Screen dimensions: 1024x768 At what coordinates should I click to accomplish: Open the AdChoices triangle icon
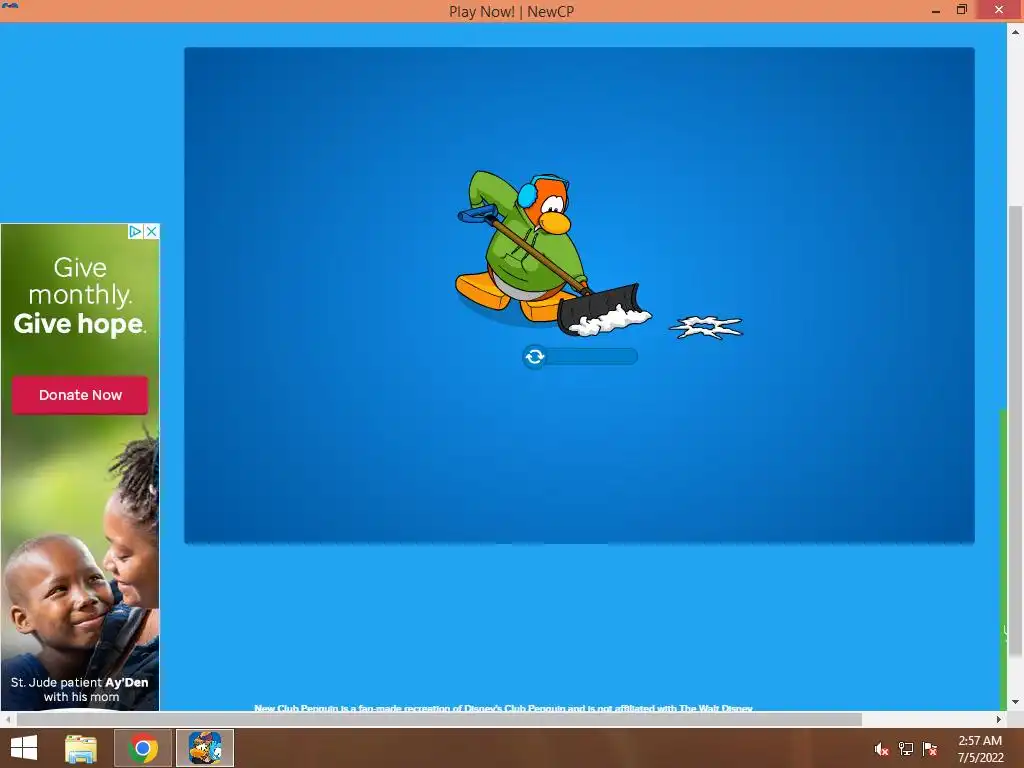(x=135, y=231)
